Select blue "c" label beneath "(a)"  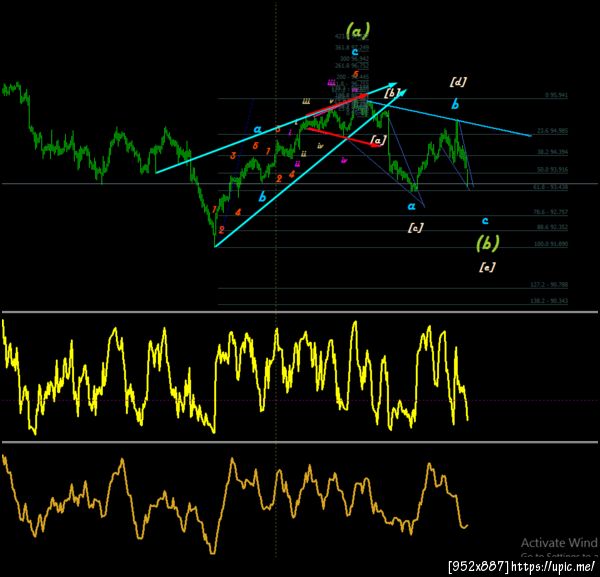click(x=355, y=51)
